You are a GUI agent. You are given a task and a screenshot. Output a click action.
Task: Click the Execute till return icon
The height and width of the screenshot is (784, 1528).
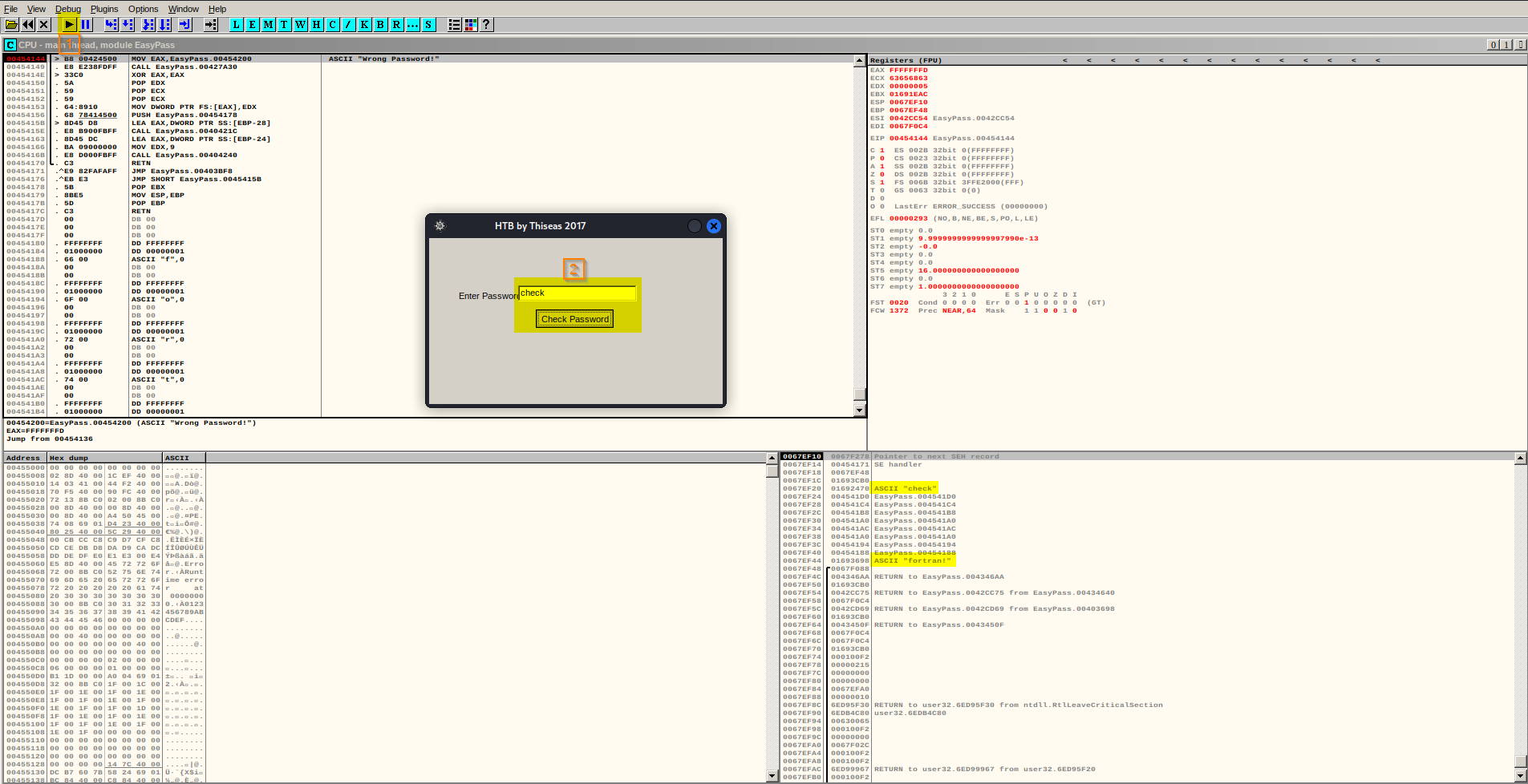tap(184, 25)
